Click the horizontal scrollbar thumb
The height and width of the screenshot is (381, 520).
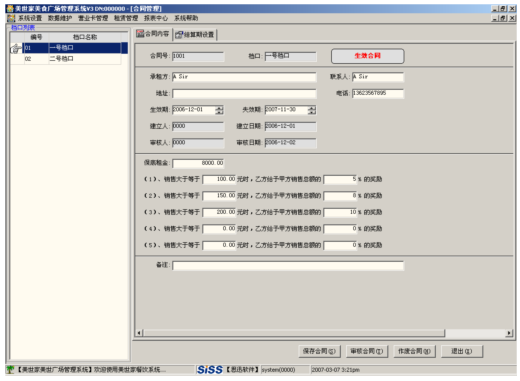tap(294, 333)
